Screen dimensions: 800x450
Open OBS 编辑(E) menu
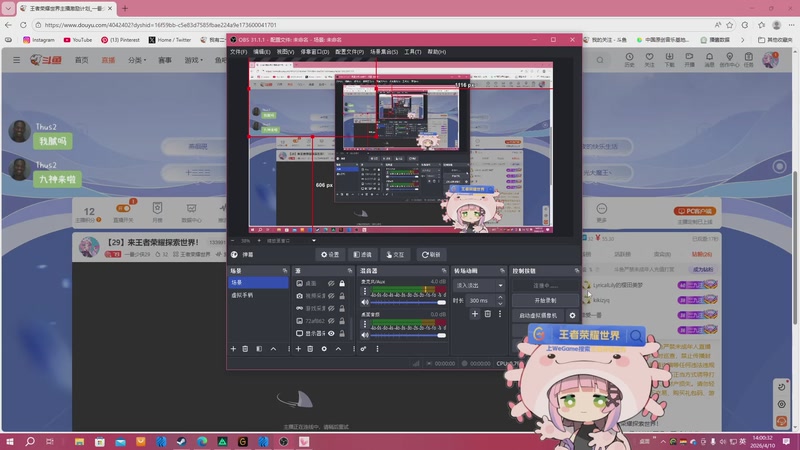coord(262,52)
